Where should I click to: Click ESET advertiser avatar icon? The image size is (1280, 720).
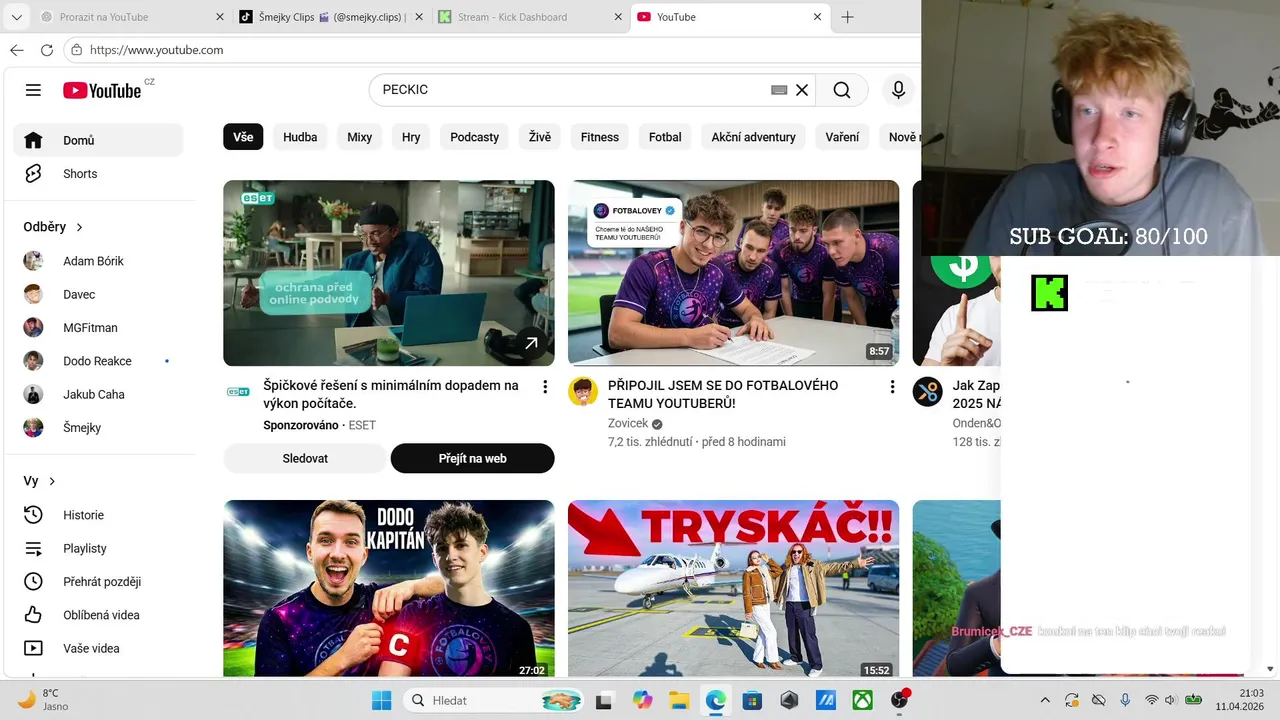[x=238, y=392]
